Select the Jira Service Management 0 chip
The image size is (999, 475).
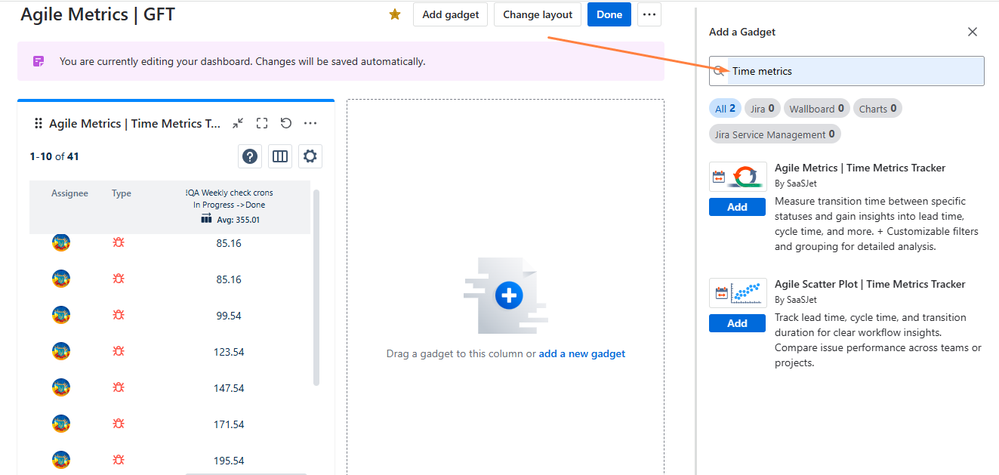pyautogui.click(x=775, y=134)
